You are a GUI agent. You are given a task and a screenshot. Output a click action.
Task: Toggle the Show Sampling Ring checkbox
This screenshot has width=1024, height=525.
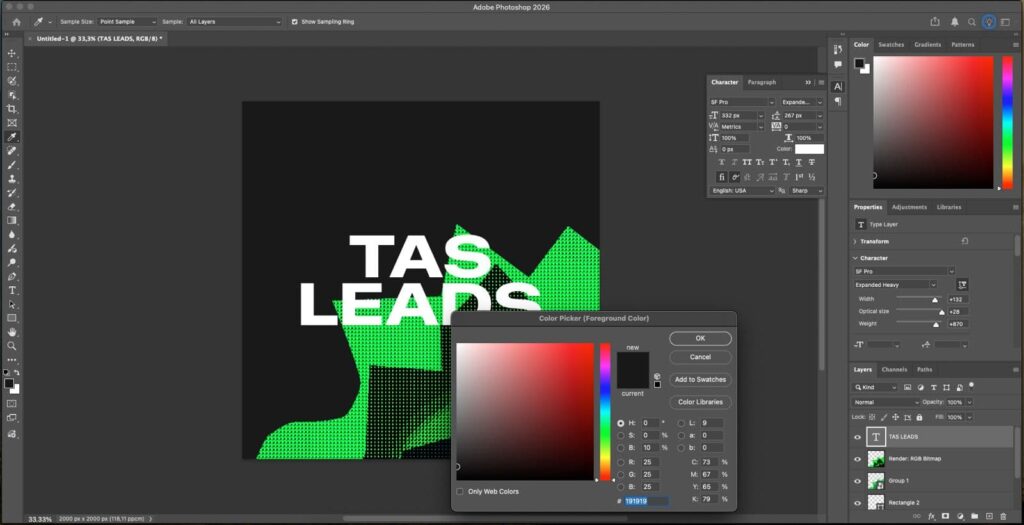pyautogui.click(x=294, y=21)
